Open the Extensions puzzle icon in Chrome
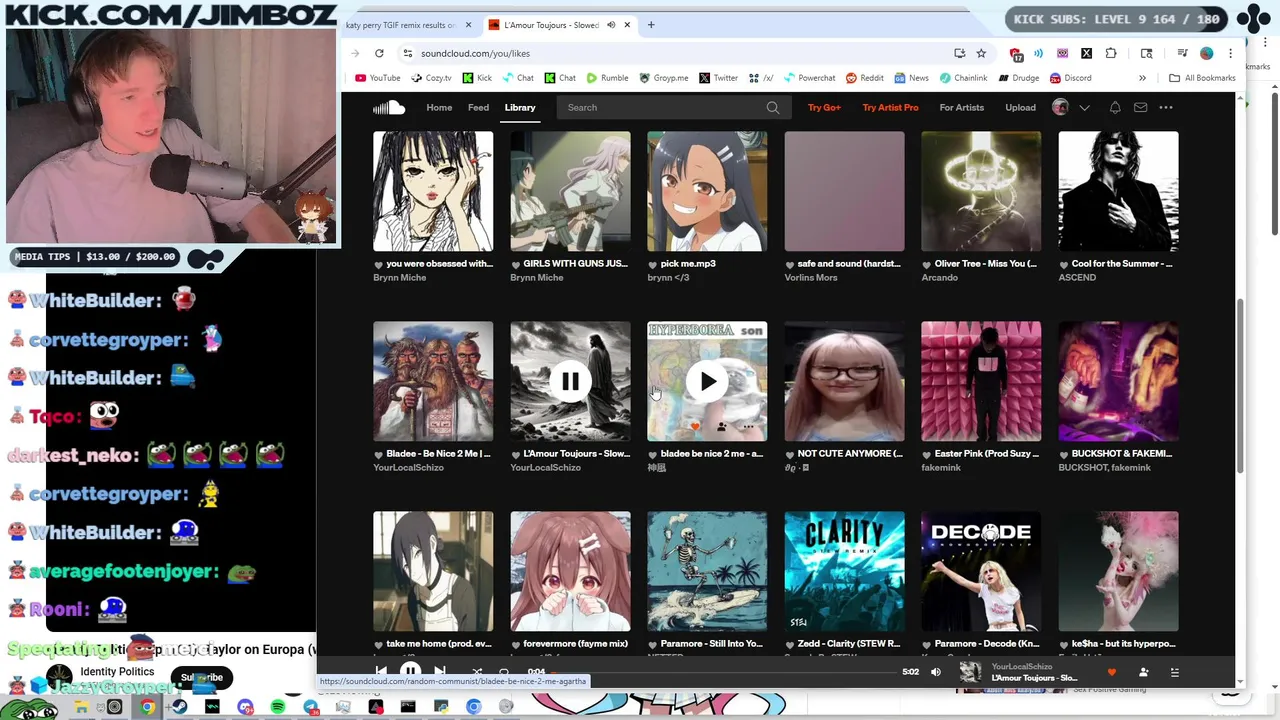Screen dimensions: 1280x720 (1111, 53)
